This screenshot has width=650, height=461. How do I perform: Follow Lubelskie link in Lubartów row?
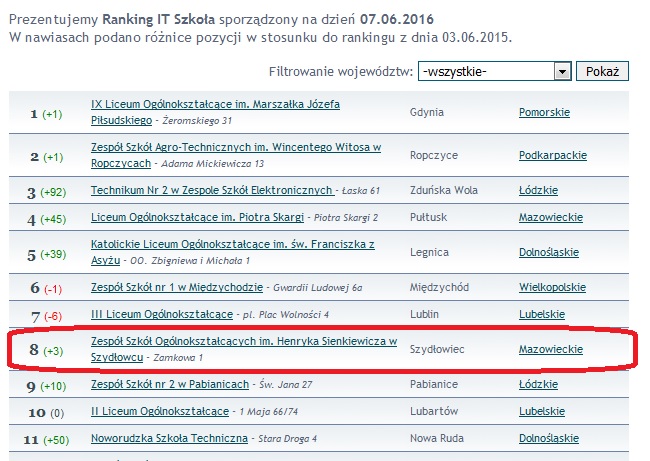(542, 411)
